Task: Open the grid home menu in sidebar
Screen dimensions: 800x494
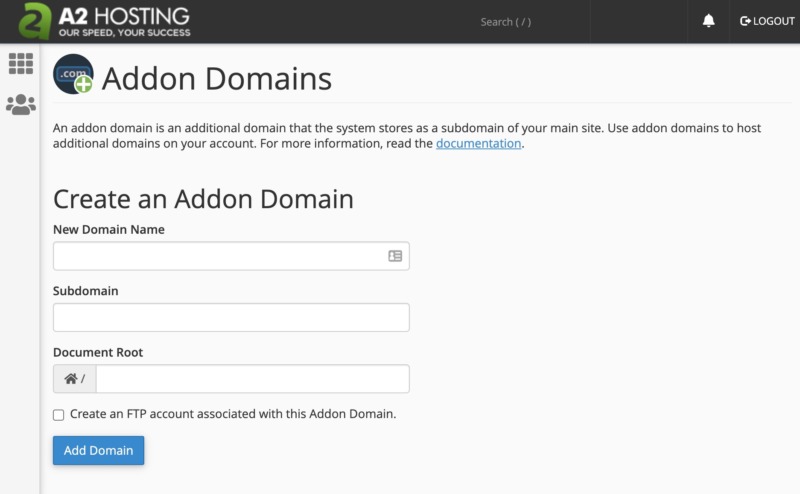Action: 20,63
